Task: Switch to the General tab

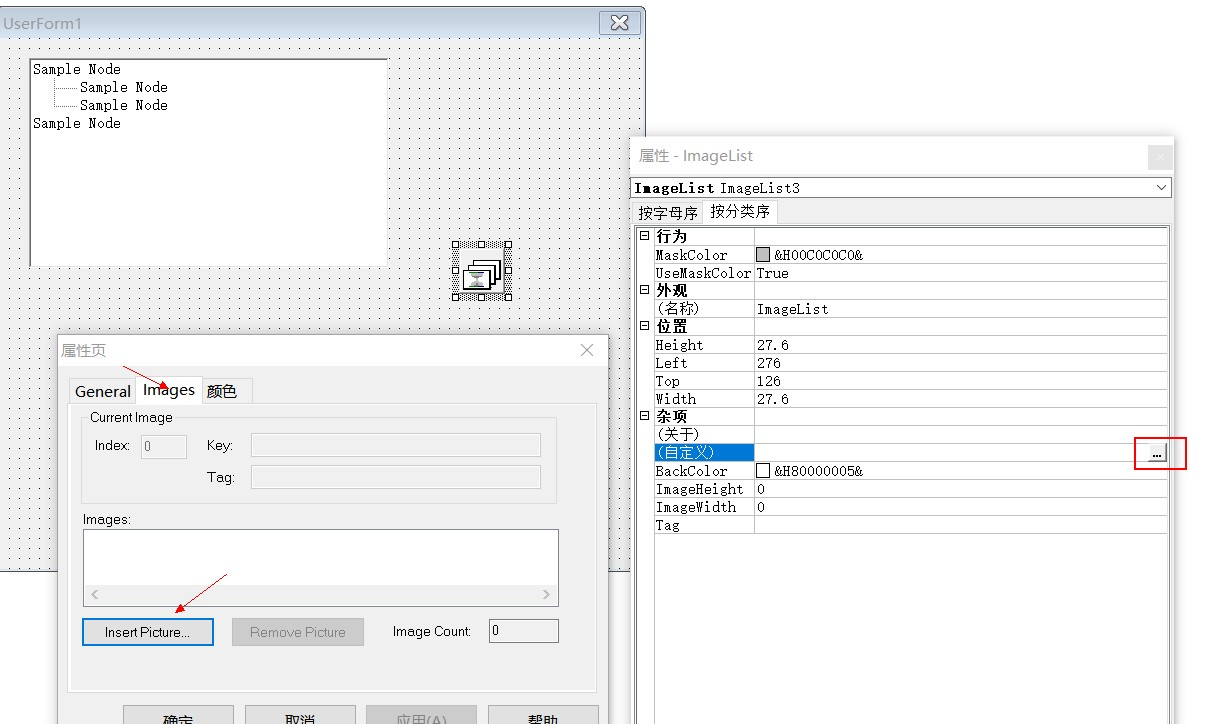Action: [102, 391]
